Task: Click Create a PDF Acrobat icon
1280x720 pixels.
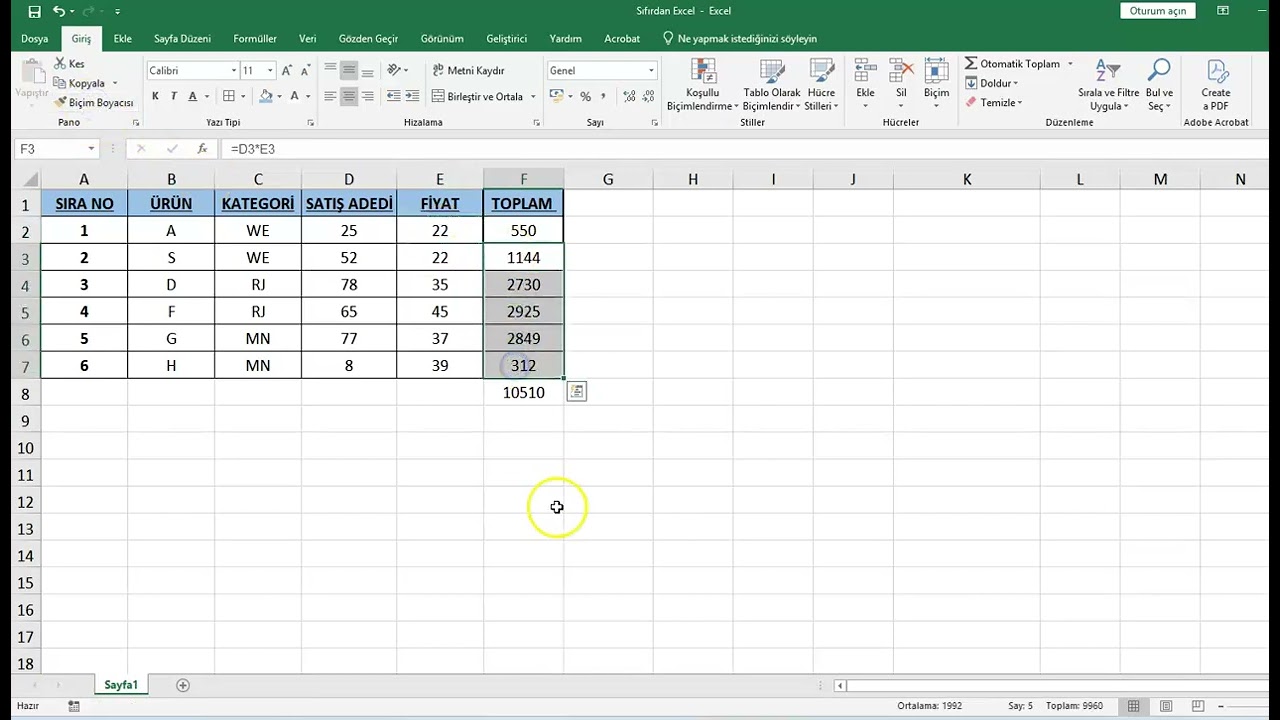Action: coord(1216,85)
